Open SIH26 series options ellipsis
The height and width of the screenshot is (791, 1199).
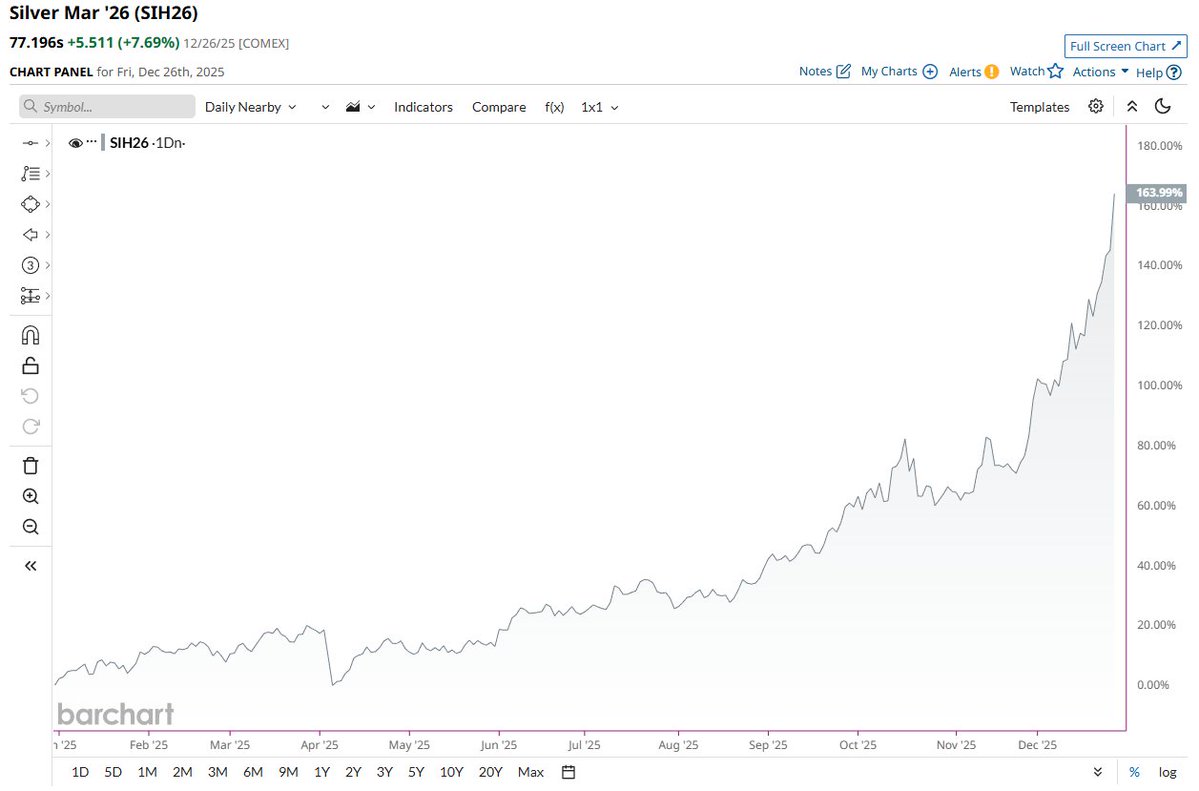click(x=92, y=142)
